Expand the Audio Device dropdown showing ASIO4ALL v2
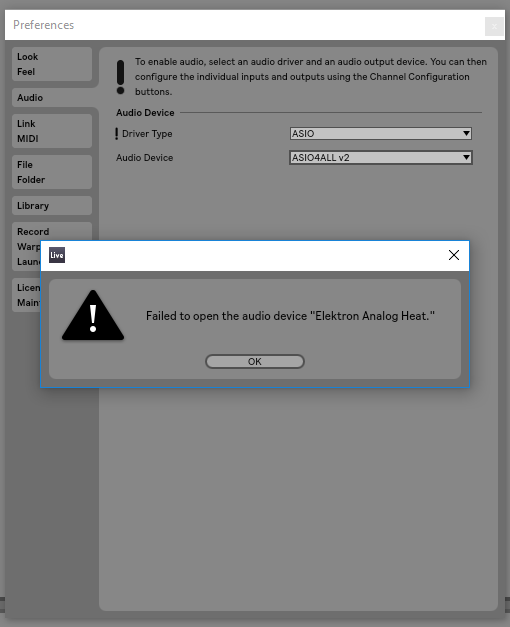This screenshot has height=627, width=510. point(381,158)
